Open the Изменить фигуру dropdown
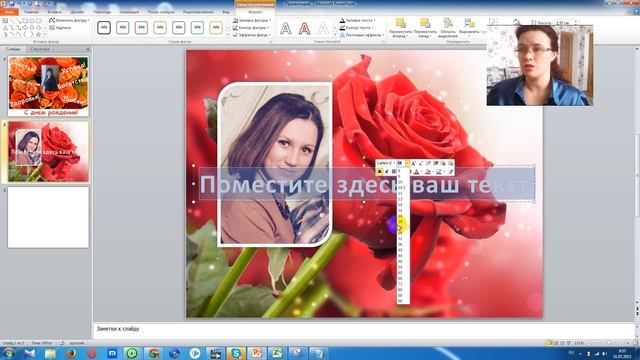This screenshot has width=640, height=360. pyautogui.click(x=69, y=20)
